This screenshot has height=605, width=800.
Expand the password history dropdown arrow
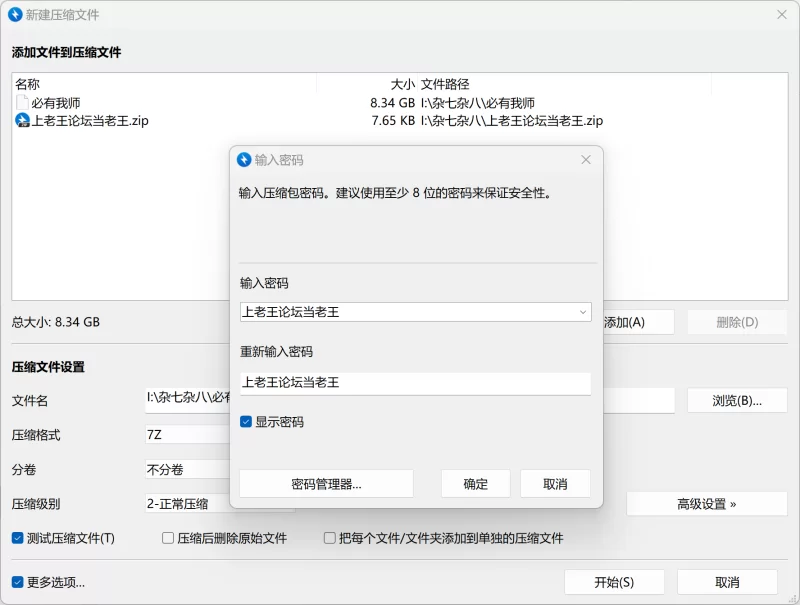point(583,312)
